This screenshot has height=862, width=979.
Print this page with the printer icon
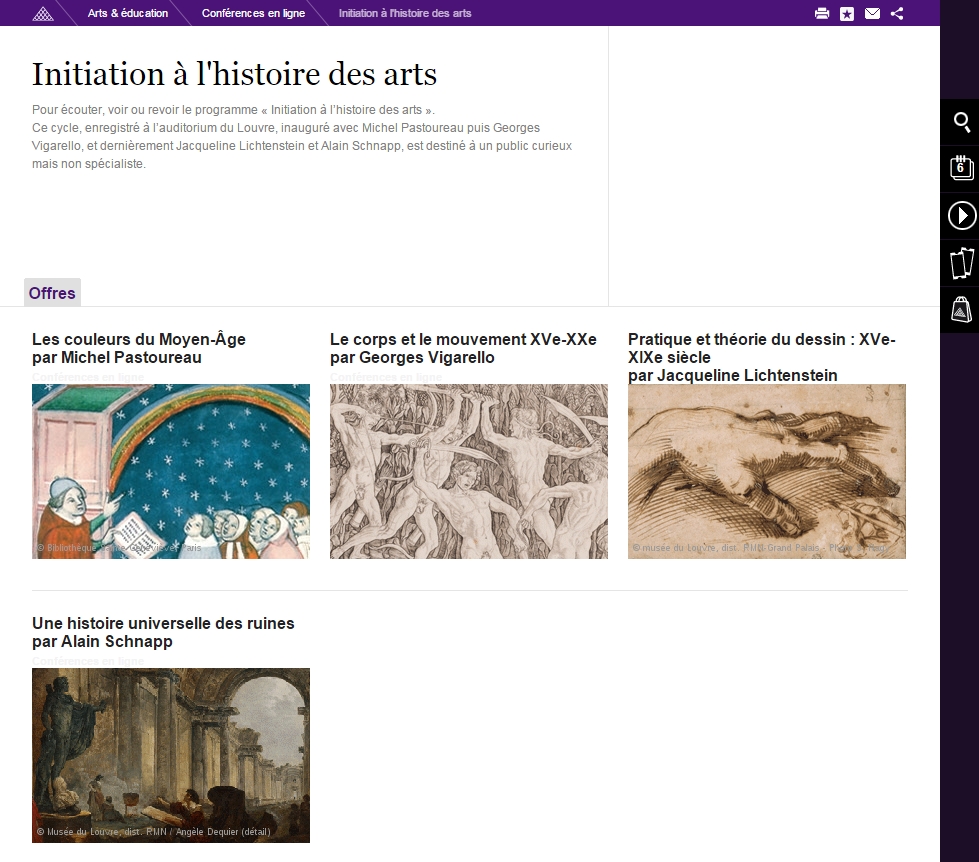click(822, 13)
